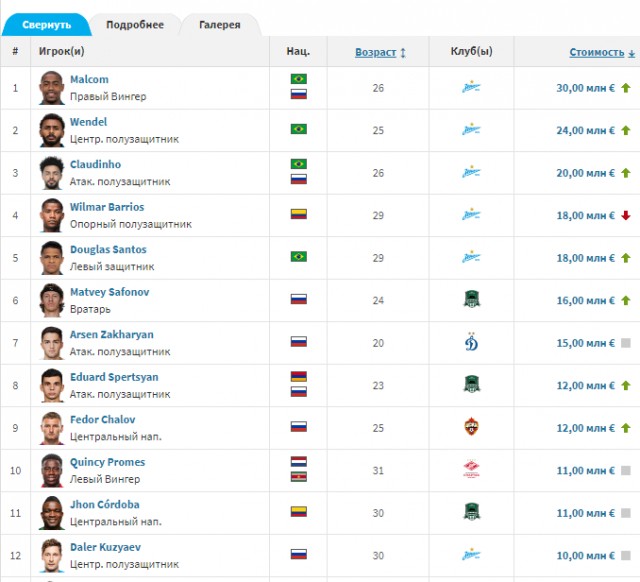This screenshot has height=582, width=640.
Task: Open Claudinho's player profile link
Action: click(x=96, y=164)
